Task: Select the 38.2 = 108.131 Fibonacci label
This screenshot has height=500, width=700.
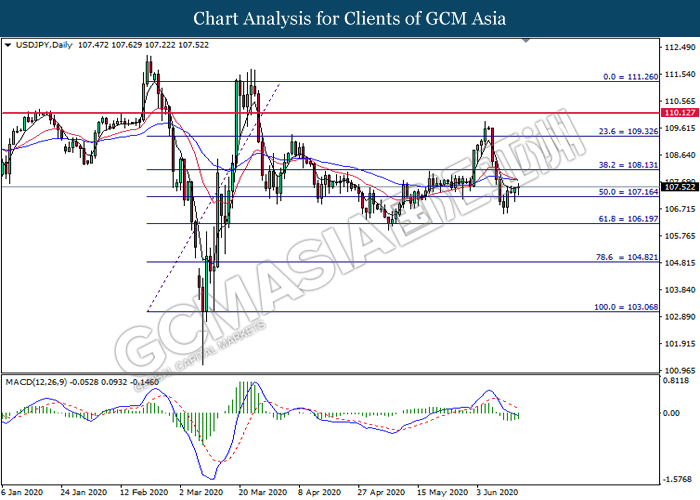Action: point(628,165)
